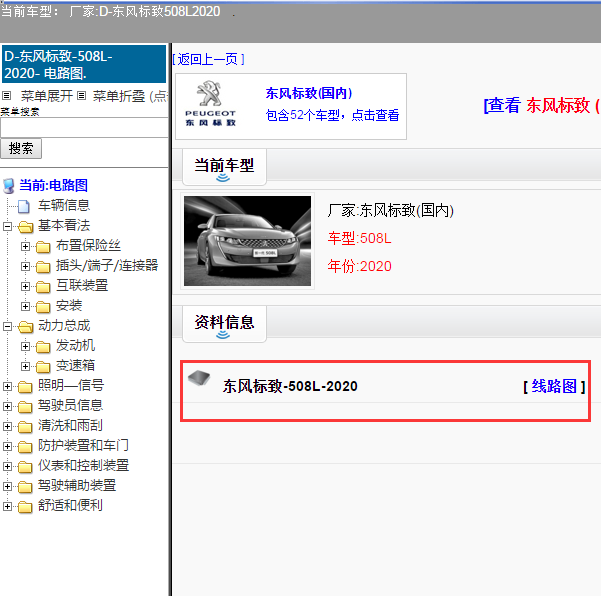Expand the 照明—信号 node
Screen dimensions: 601x596
pyautogui.click(x=7, y=386)
